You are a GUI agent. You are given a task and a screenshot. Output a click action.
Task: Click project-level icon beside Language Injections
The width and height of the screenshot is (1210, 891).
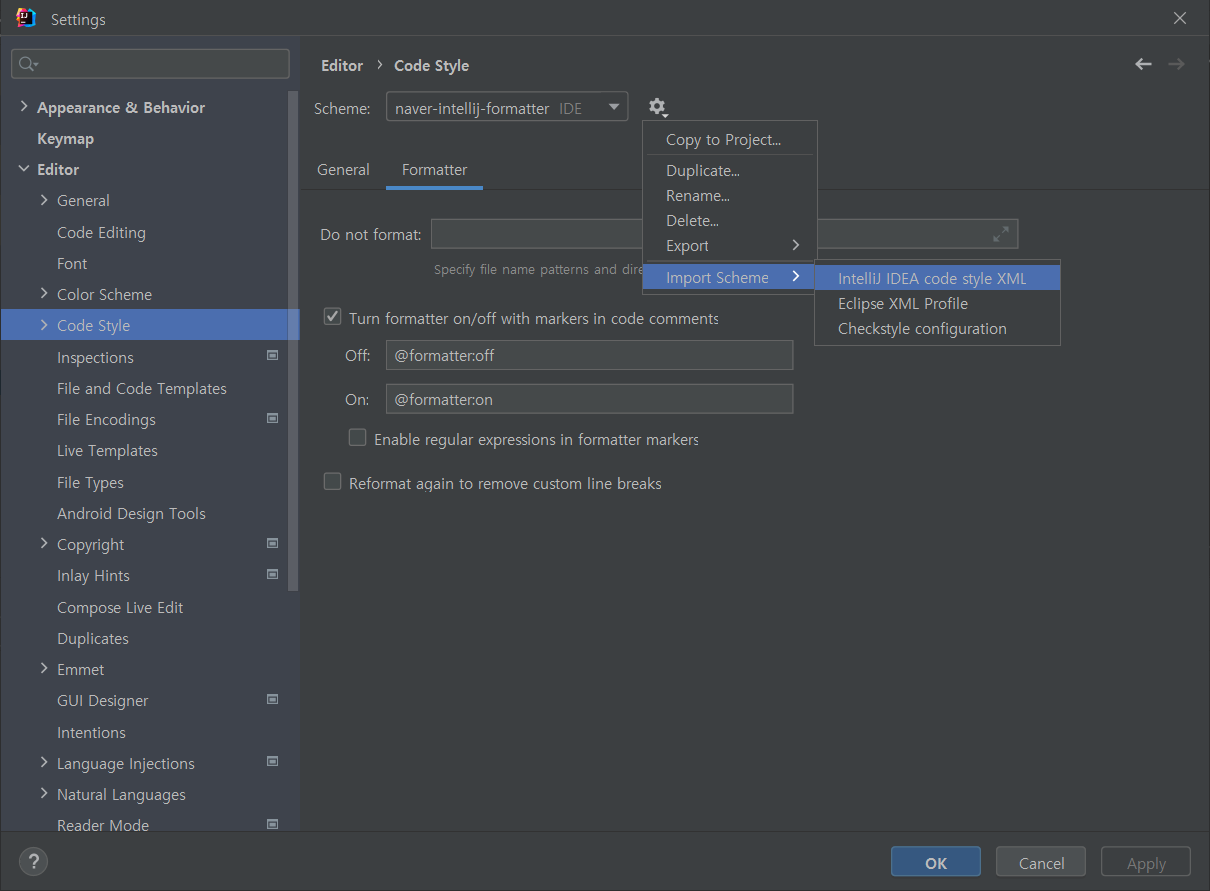click(272, 761)
